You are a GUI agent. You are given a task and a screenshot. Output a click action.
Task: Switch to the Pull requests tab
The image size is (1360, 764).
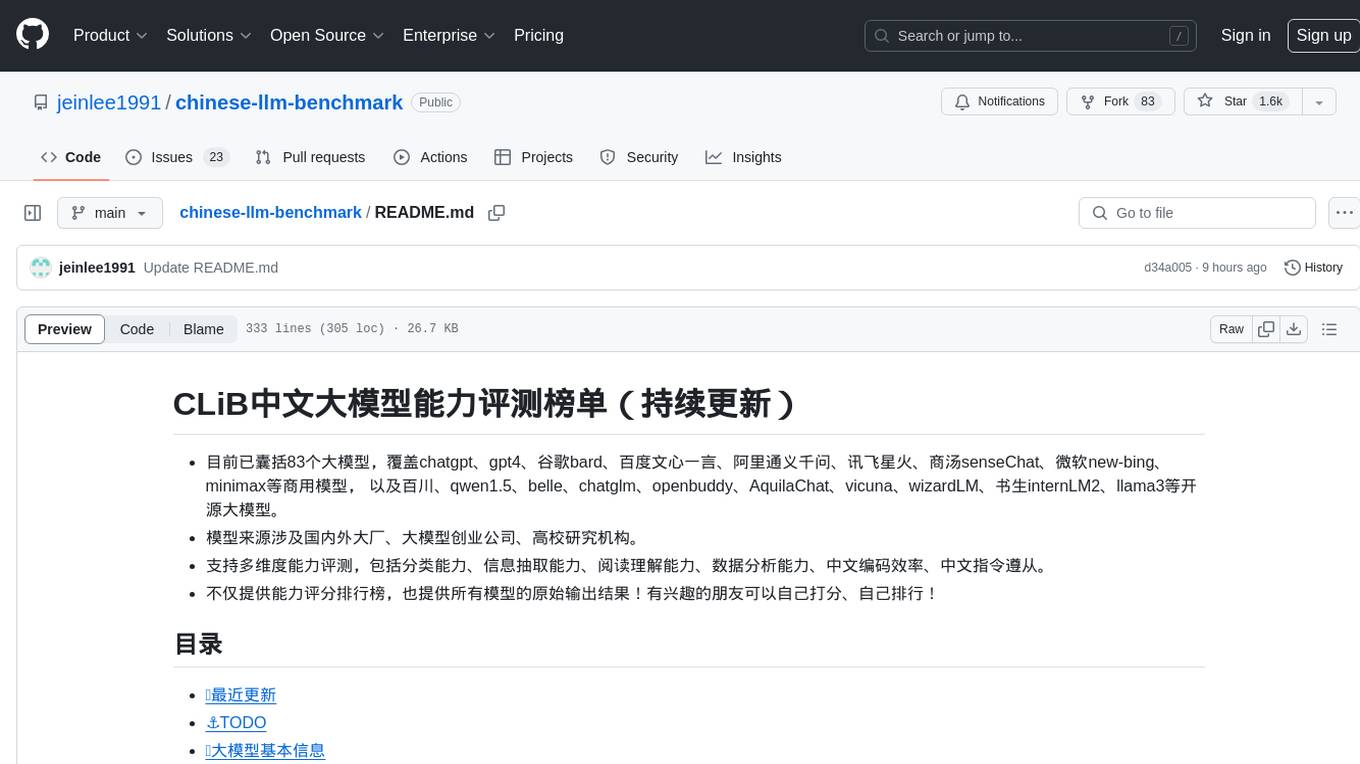(x=310, y=157)
